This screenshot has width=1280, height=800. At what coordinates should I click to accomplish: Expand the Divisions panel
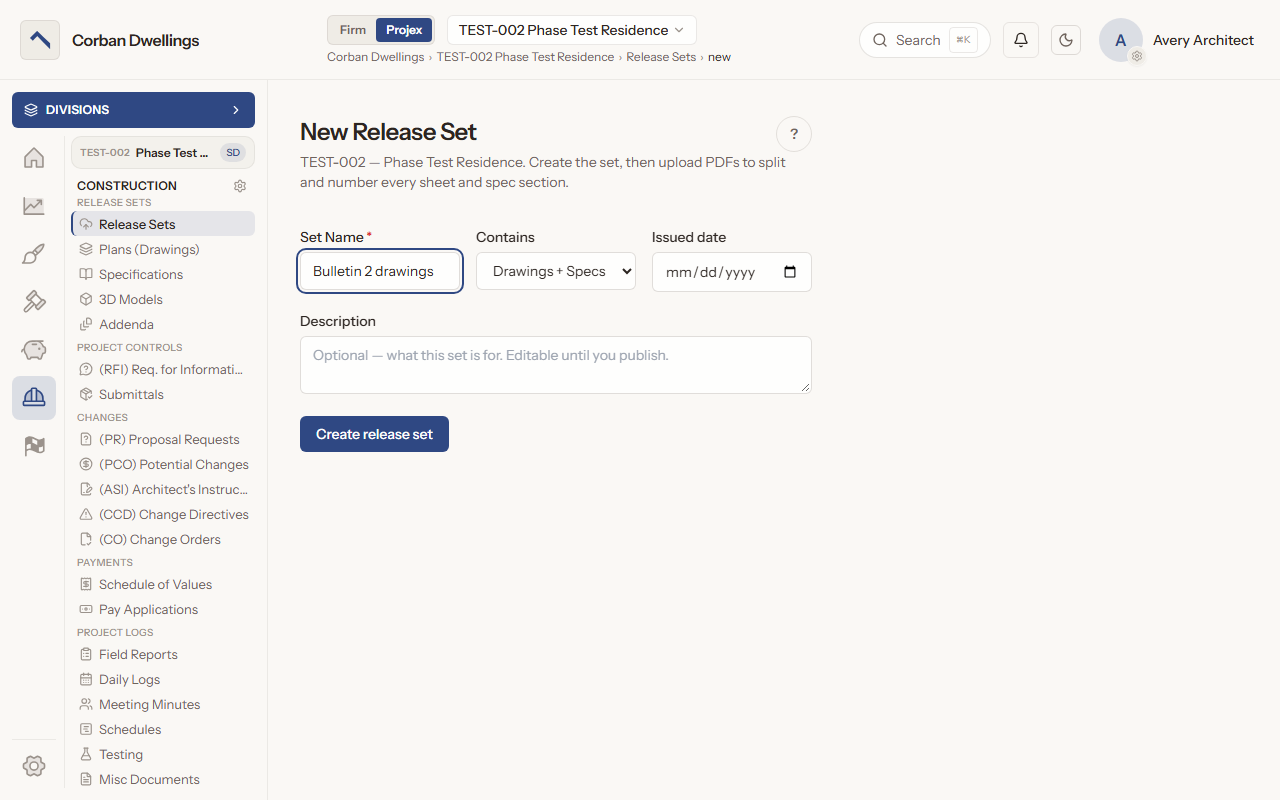[x=133, y=110]
